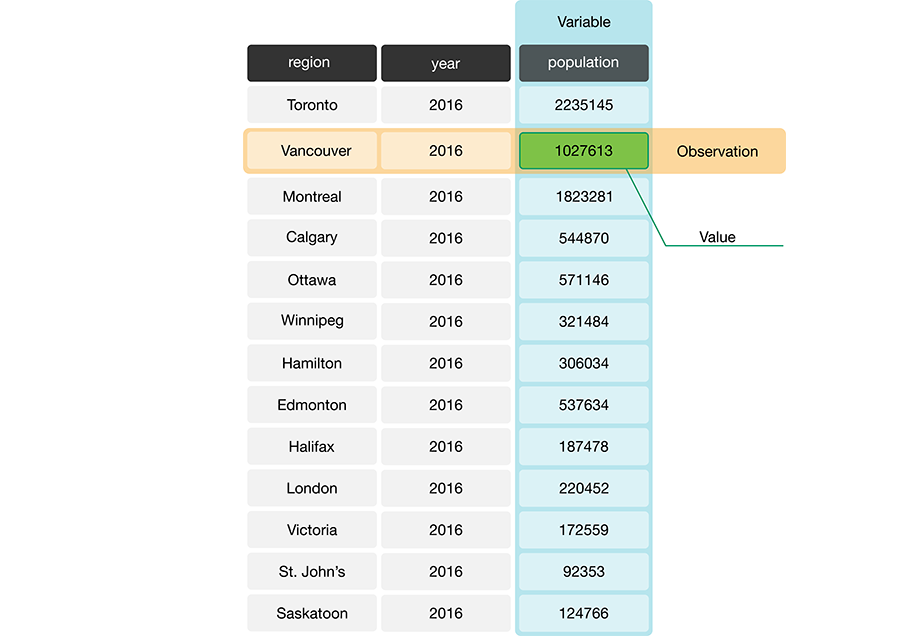Select the population column header
The image size is (900, 636).
coord(583,63)
